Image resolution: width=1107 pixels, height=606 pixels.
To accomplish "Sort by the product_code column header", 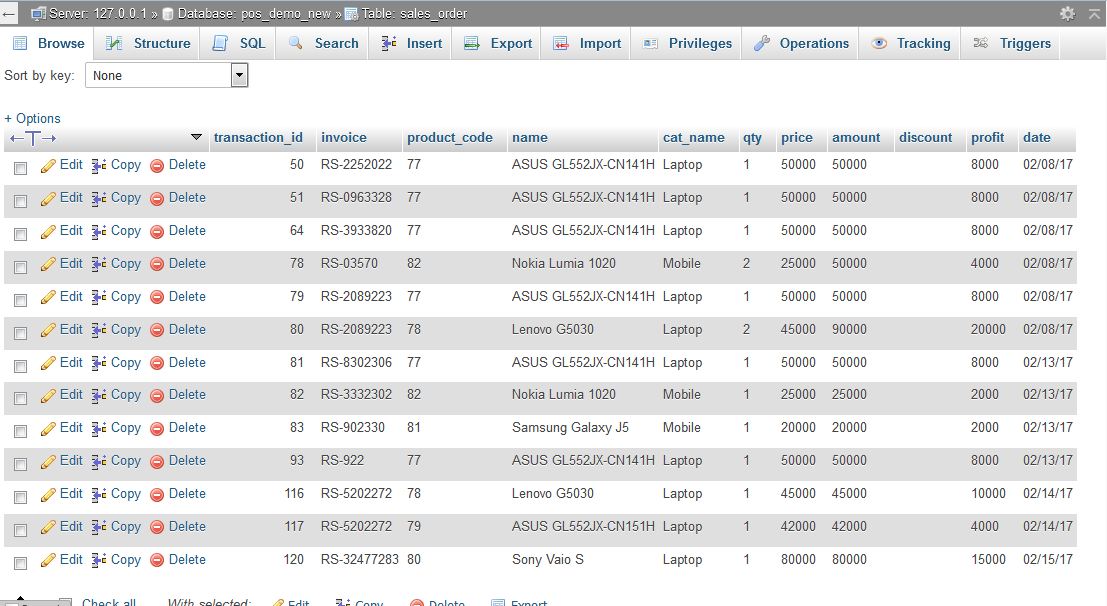I will tap(450, 138).
